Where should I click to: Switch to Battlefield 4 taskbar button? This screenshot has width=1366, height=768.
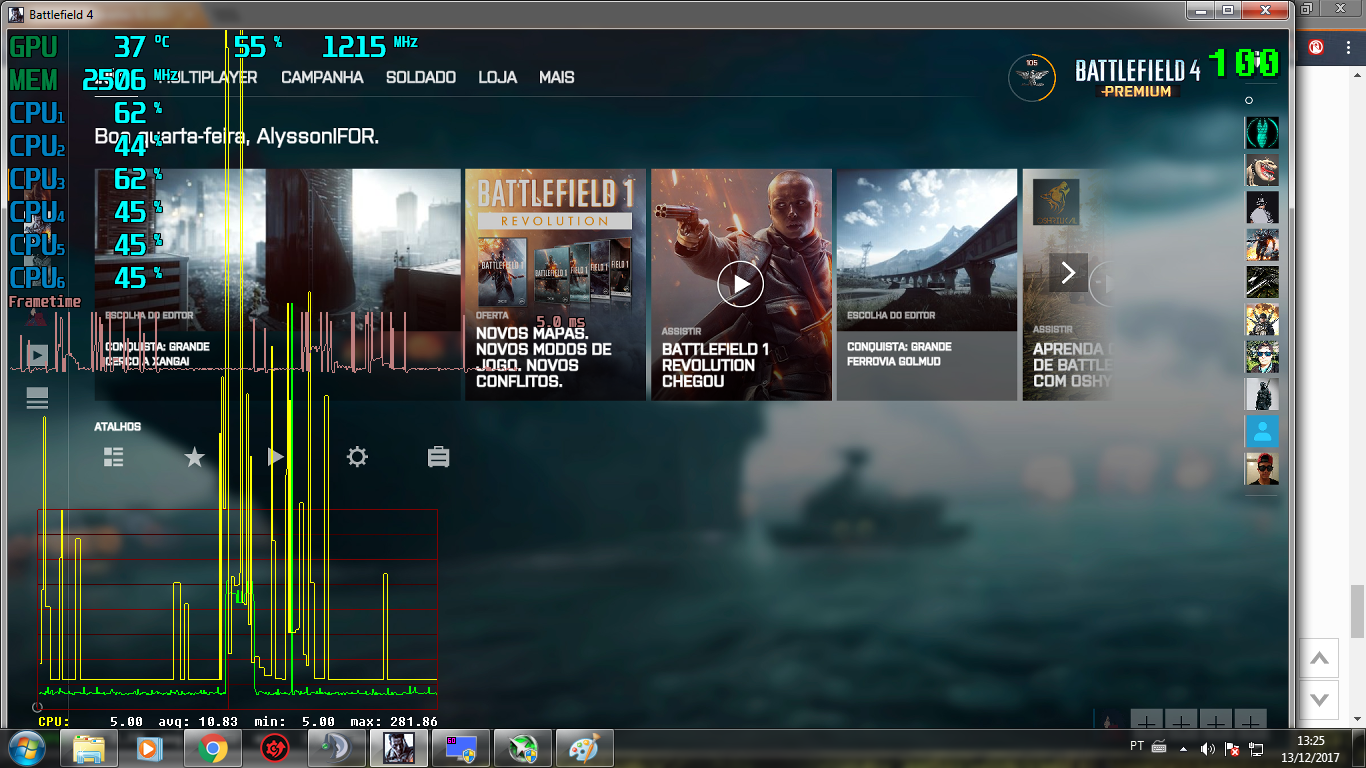398,748
